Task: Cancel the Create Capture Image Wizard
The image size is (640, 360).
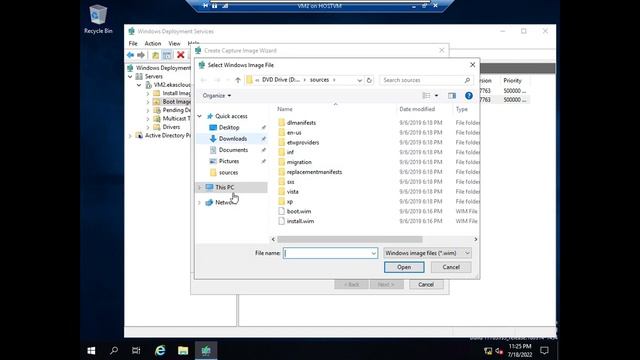Action: pyautogui.click(x=426, y=284)
